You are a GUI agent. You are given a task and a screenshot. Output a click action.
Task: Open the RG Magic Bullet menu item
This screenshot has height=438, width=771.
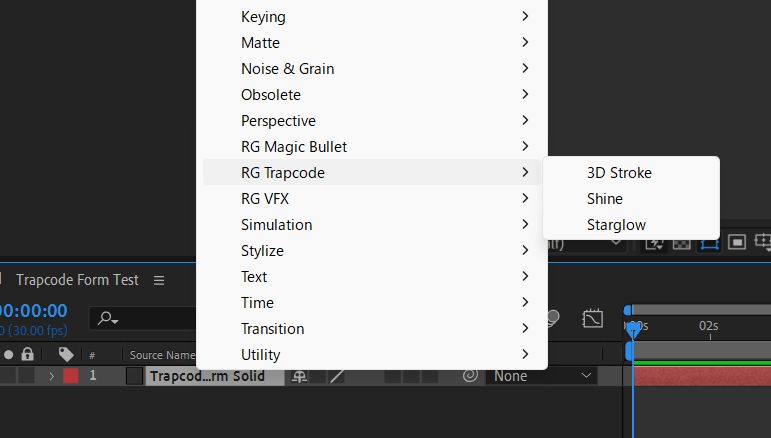coord(372,146)
